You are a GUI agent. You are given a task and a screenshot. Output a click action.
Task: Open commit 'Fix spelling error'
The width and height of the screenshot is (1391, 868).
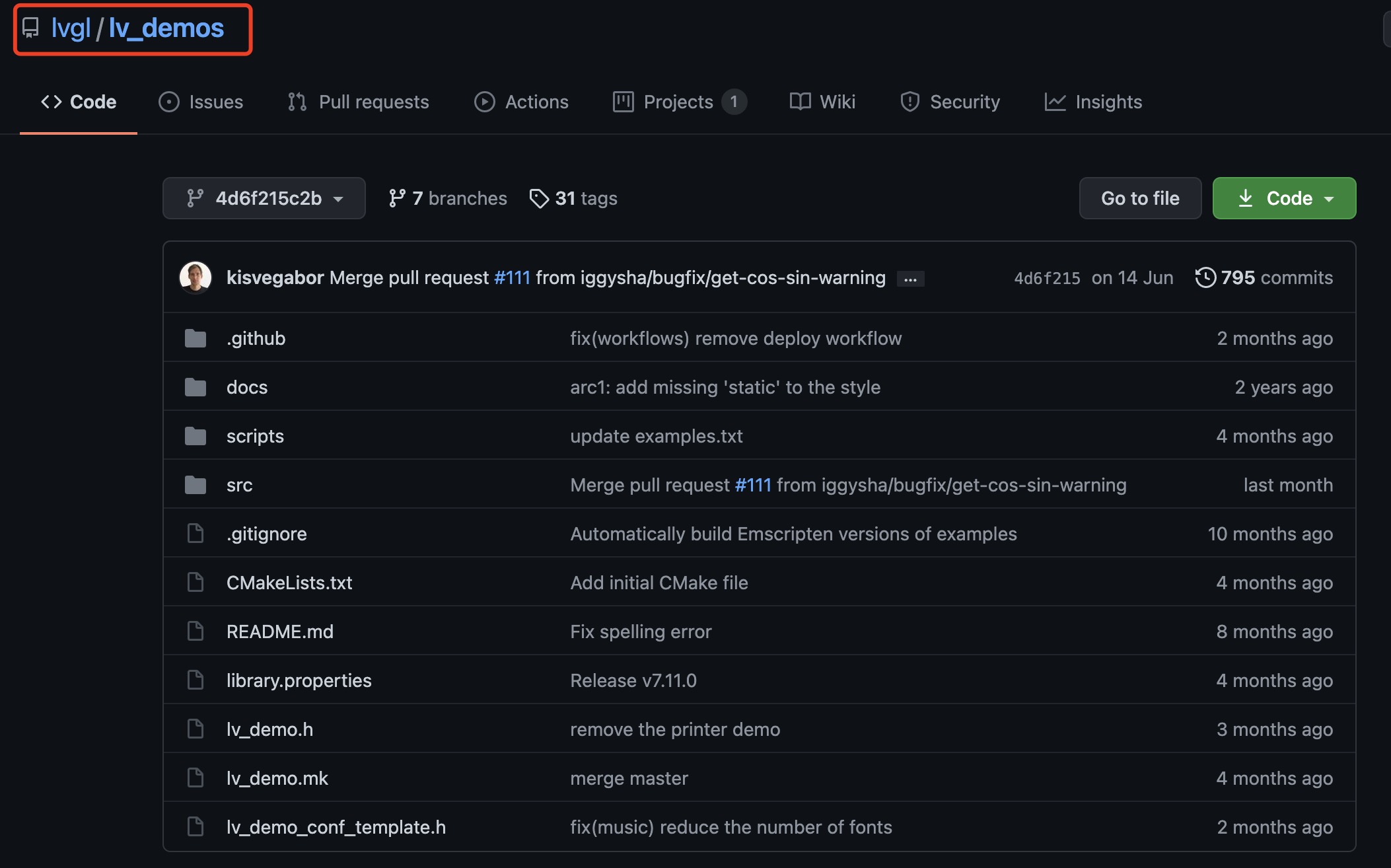(641, 632)
